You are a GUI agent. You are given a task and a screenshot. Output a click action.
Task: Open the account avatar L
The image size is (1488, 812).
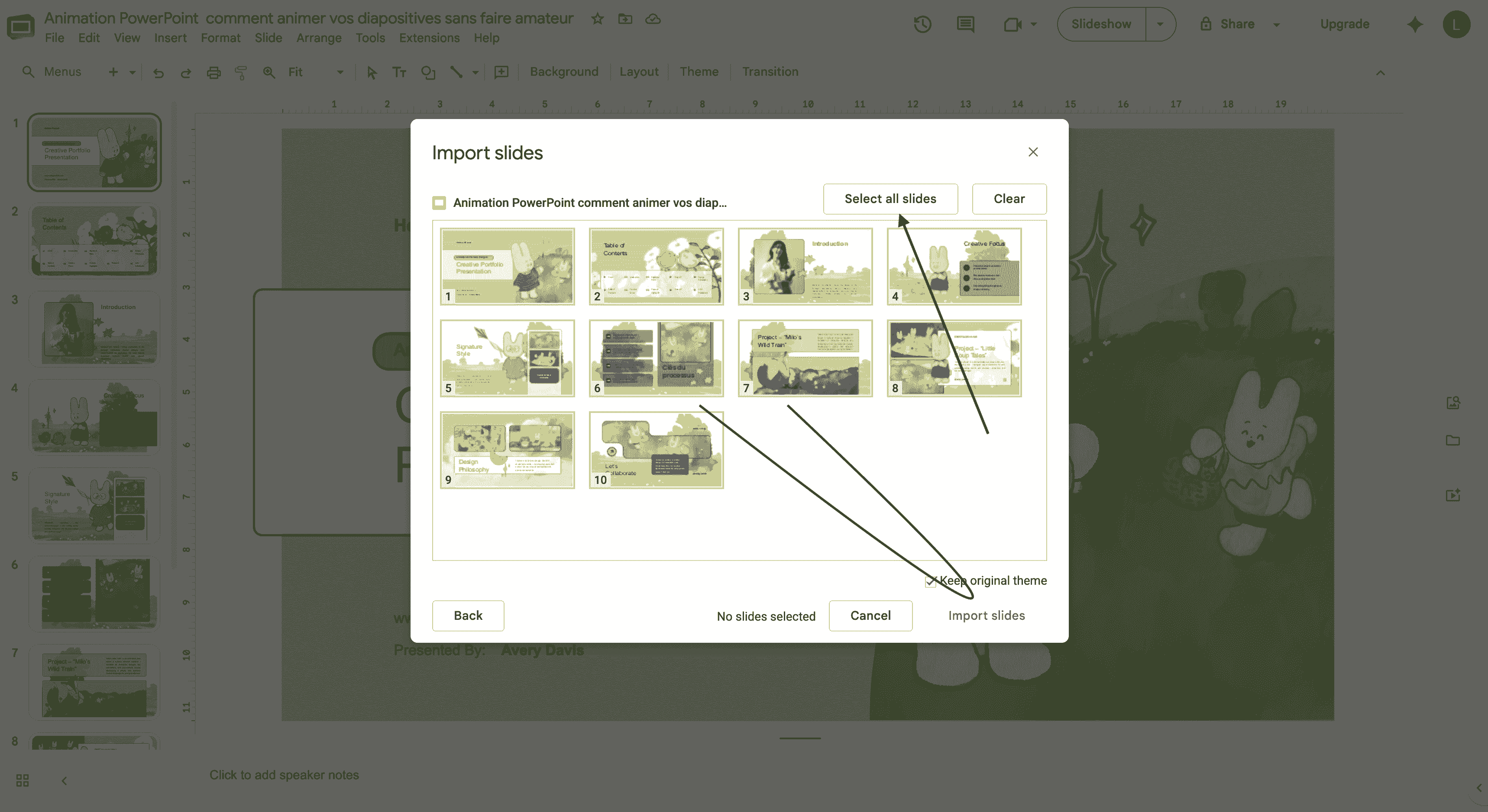(x=1456, y=24)
